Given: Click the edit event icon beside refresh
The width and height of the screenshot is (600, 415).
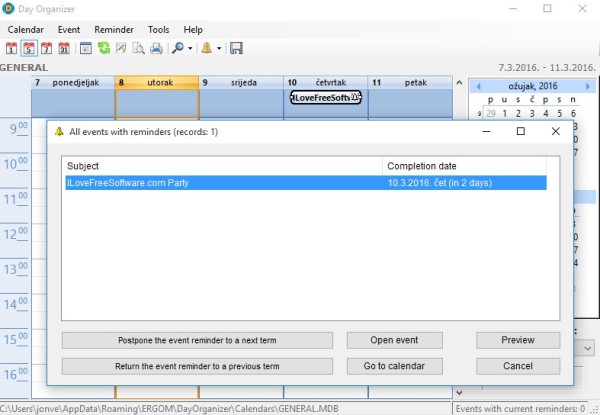Looking at the screenshot, I should click(x=121, y=48).
